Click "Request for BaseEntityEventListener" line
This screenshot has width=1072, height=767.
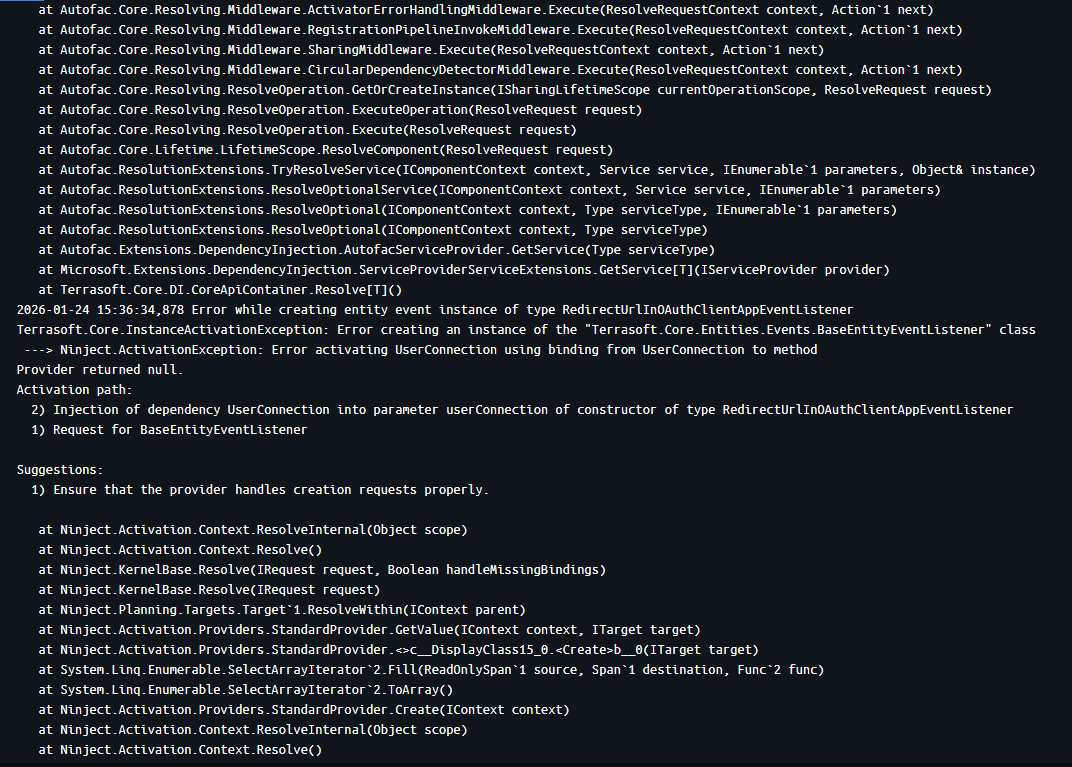pos(180,430)
